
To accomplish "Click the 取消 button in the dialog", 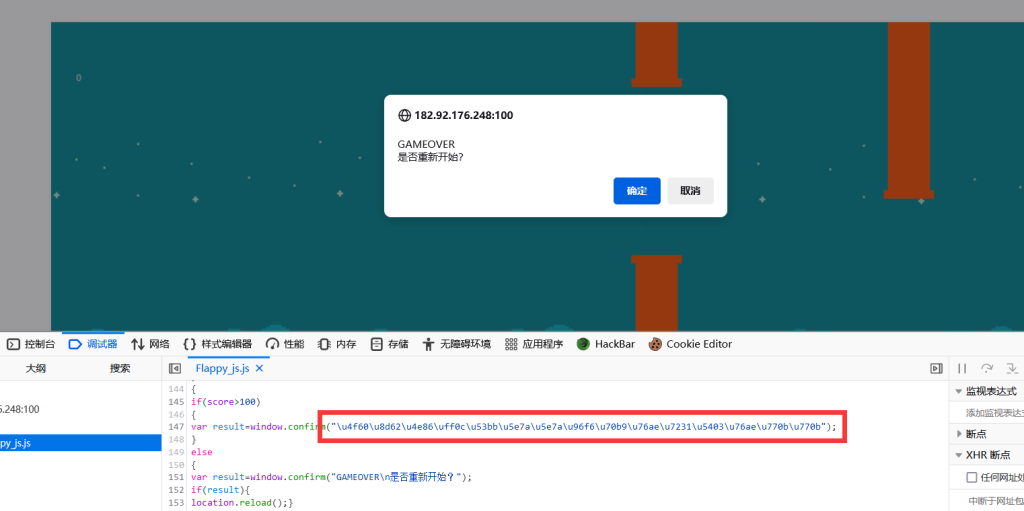I will pos(690,191).
